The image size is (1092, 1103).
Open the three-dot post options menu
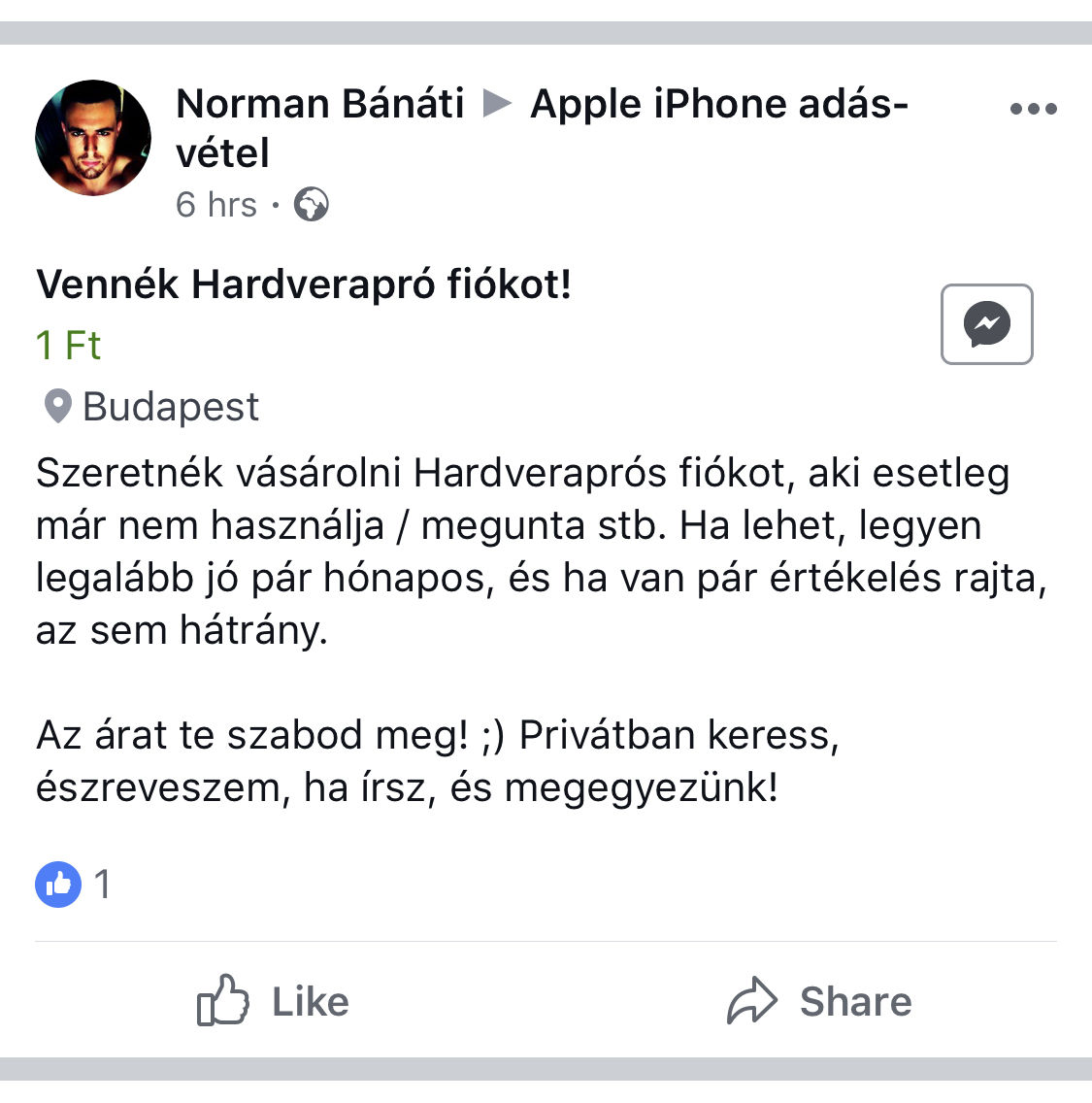click(1033, 109)
